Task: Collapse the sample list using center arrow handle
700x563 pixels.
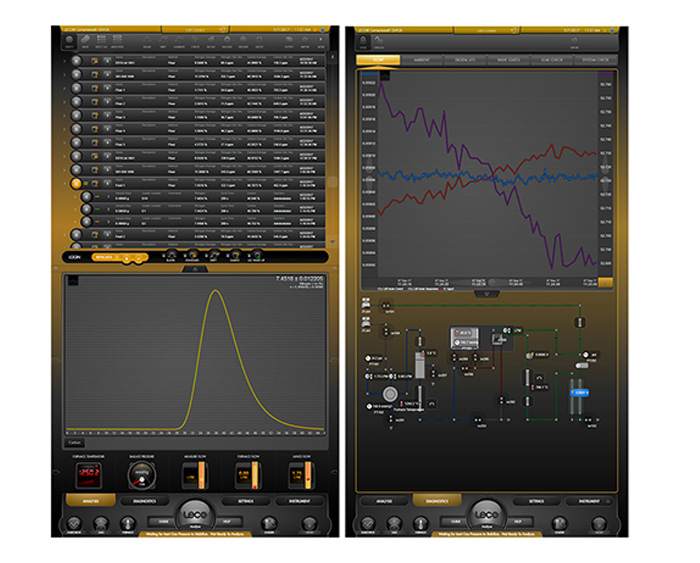Action: 197,270
